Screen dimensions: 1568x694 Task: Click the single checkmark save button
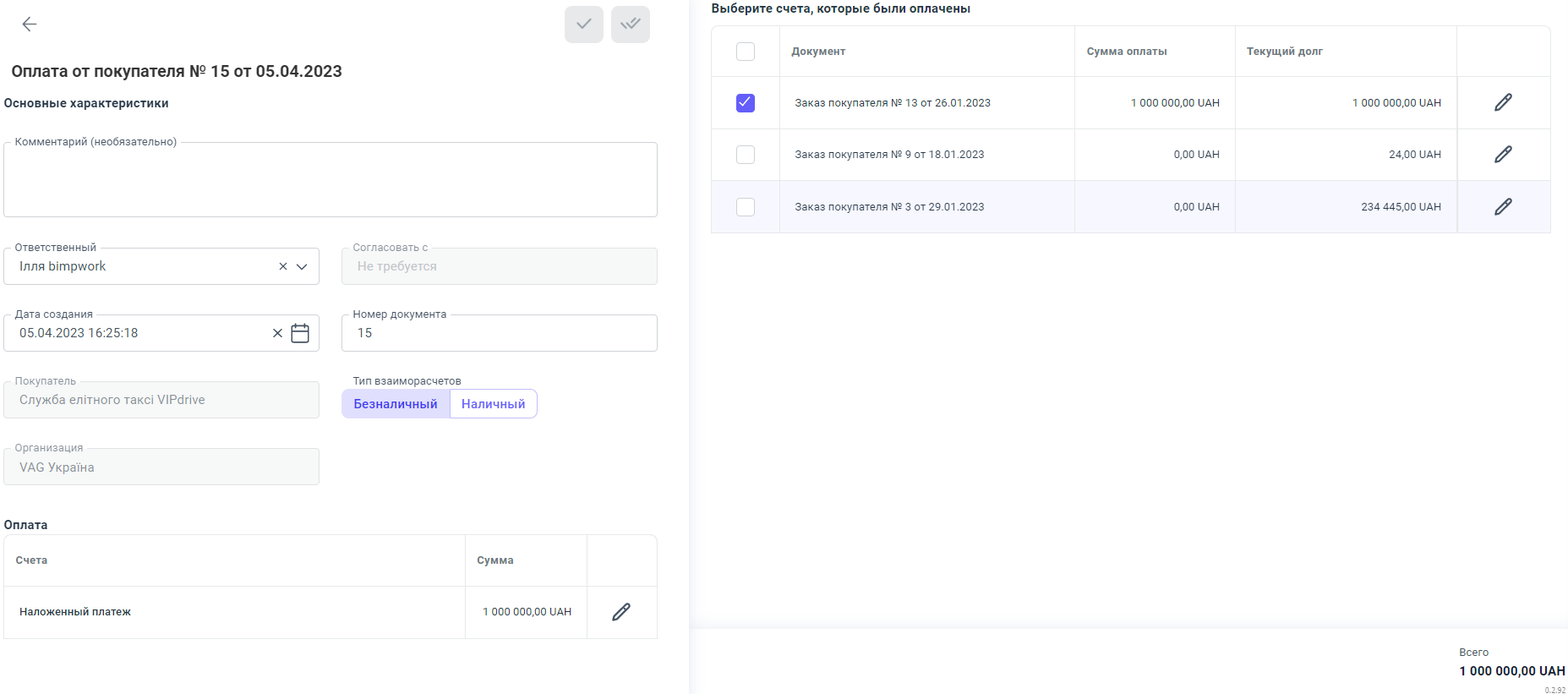click(584, 25)
